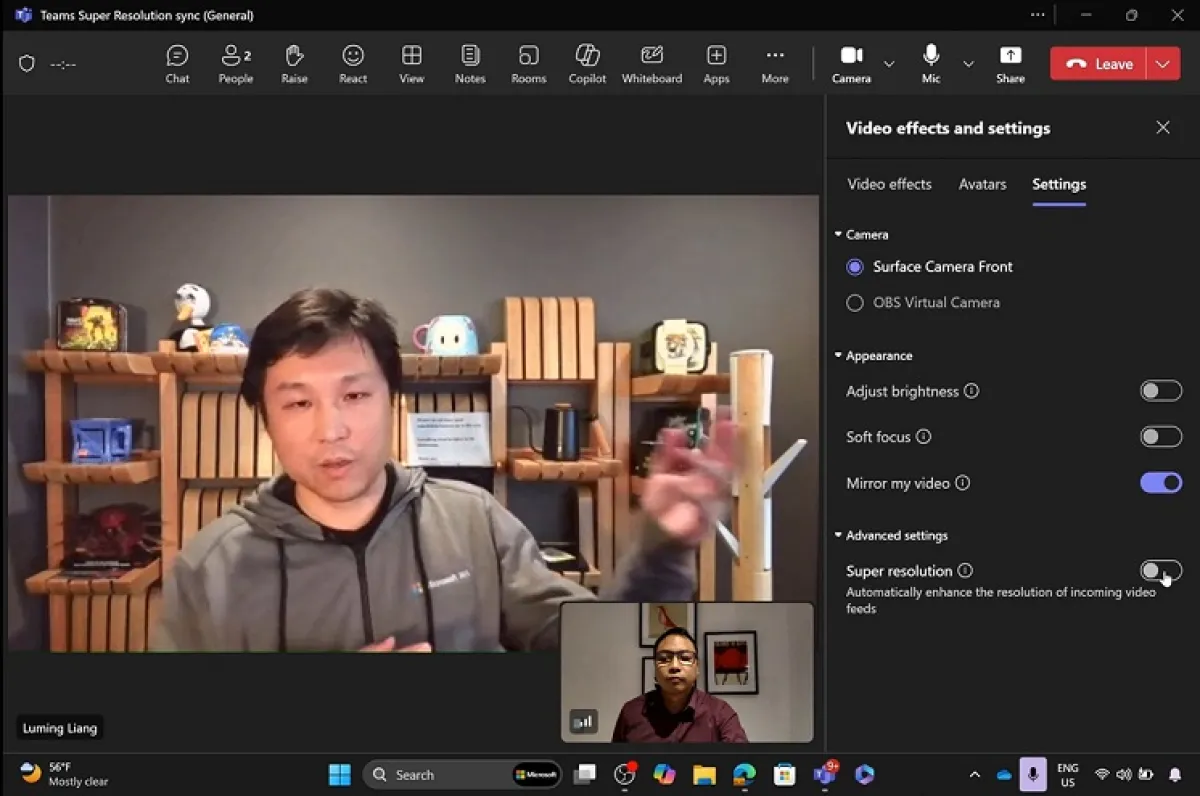The width and height of the screenshot is (1200, 796).
Task: Select OBS Virtual Camera
Action: (x=855, y=302)
